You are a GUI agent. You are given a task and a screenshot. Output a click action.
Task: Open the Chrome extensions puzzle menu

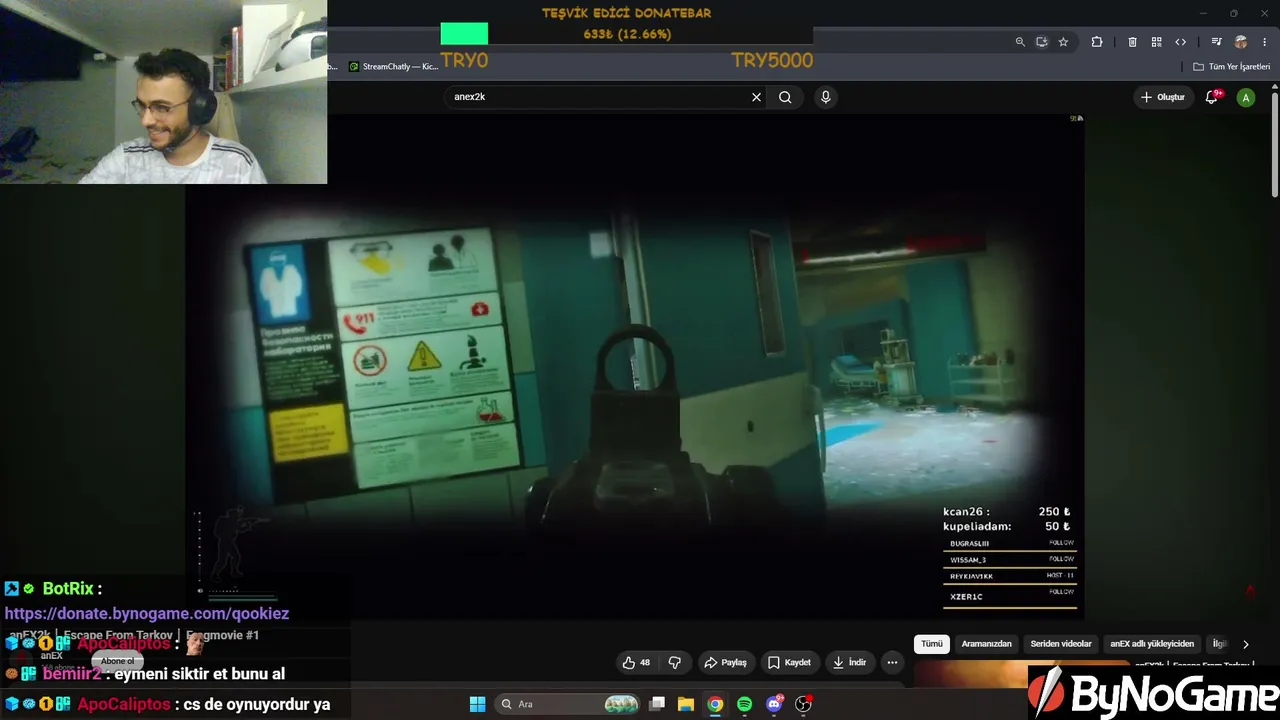coord(1097,42)
